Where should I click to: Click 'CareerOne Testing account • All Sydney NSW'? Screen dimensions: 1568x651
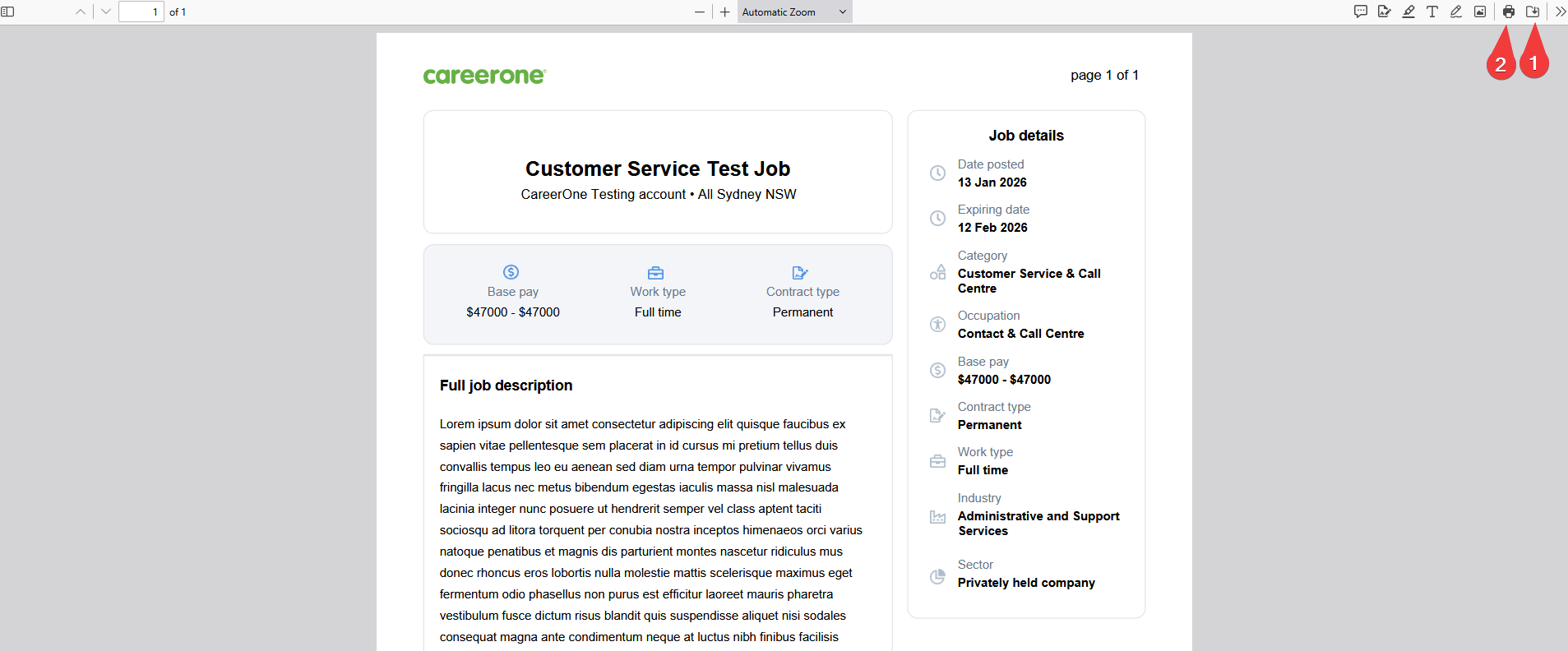click(659, 194)
